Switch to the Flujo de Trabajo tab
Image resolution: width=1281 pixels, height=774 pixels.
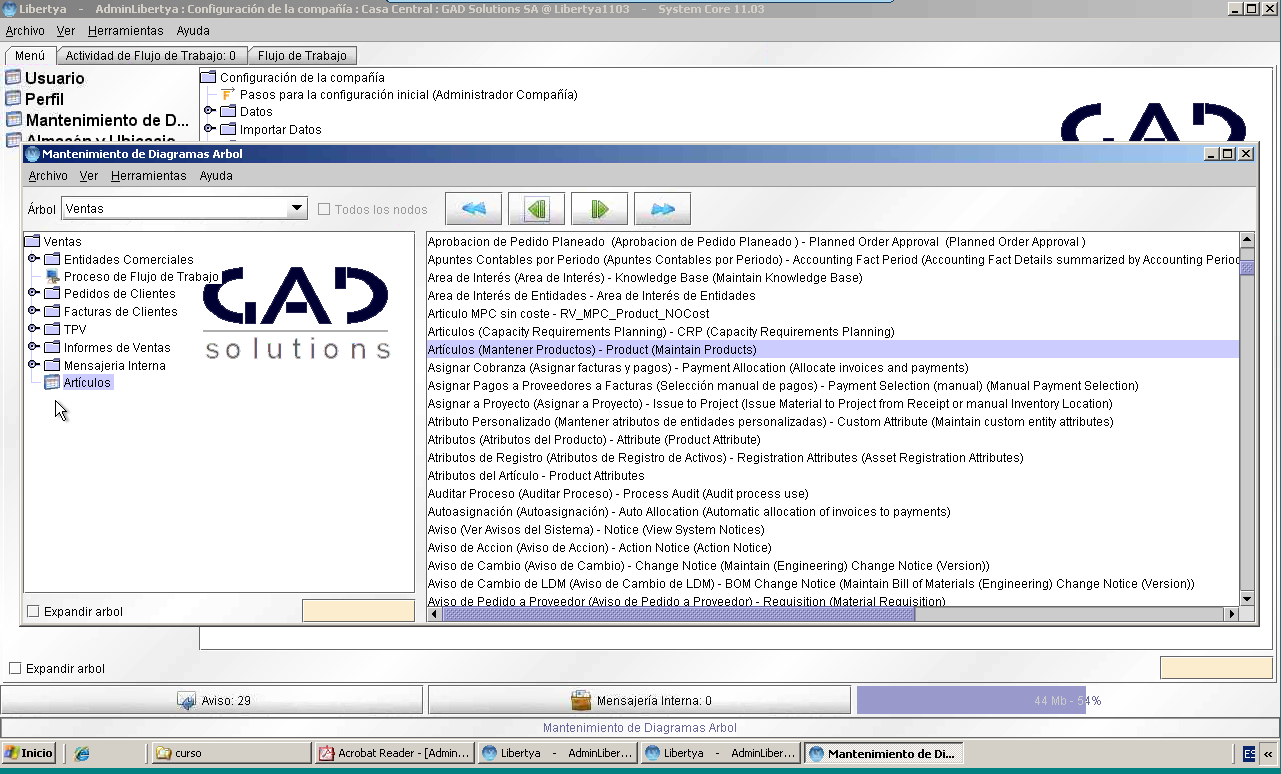pyautogui.click(x=302, y=56)
